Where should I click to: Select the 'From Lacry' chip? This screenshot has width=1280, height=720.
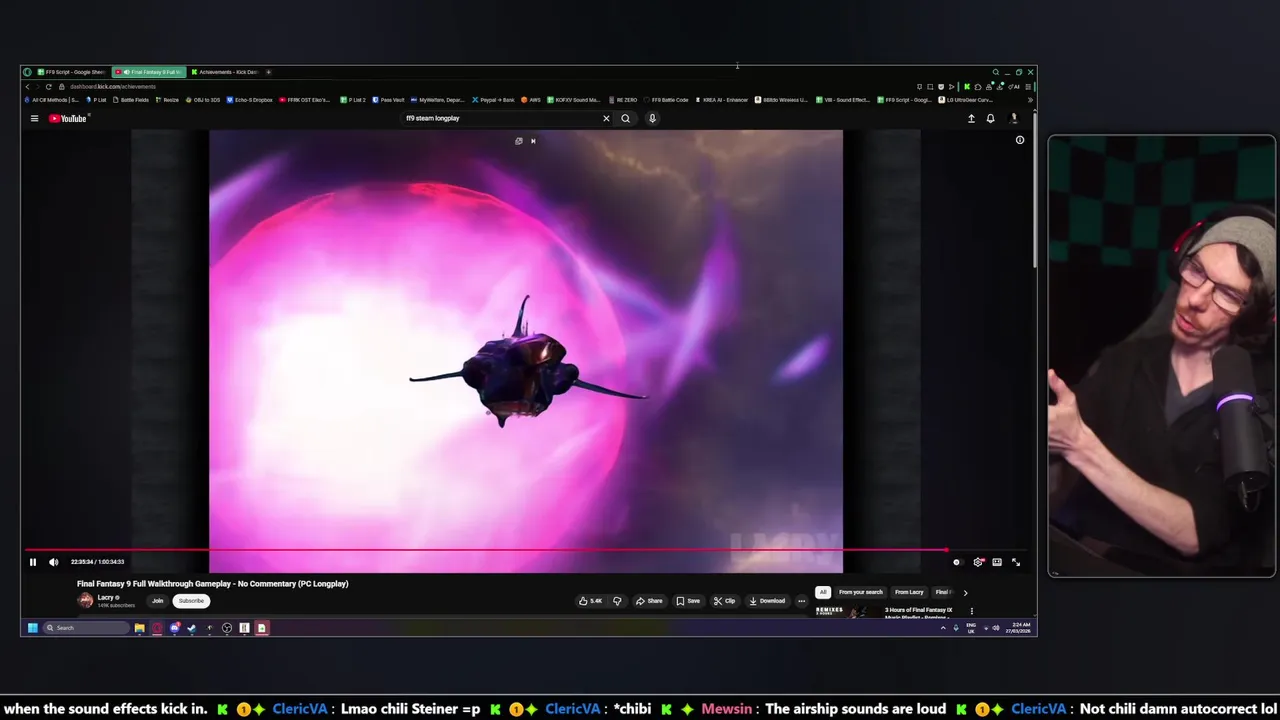point(909,592)
